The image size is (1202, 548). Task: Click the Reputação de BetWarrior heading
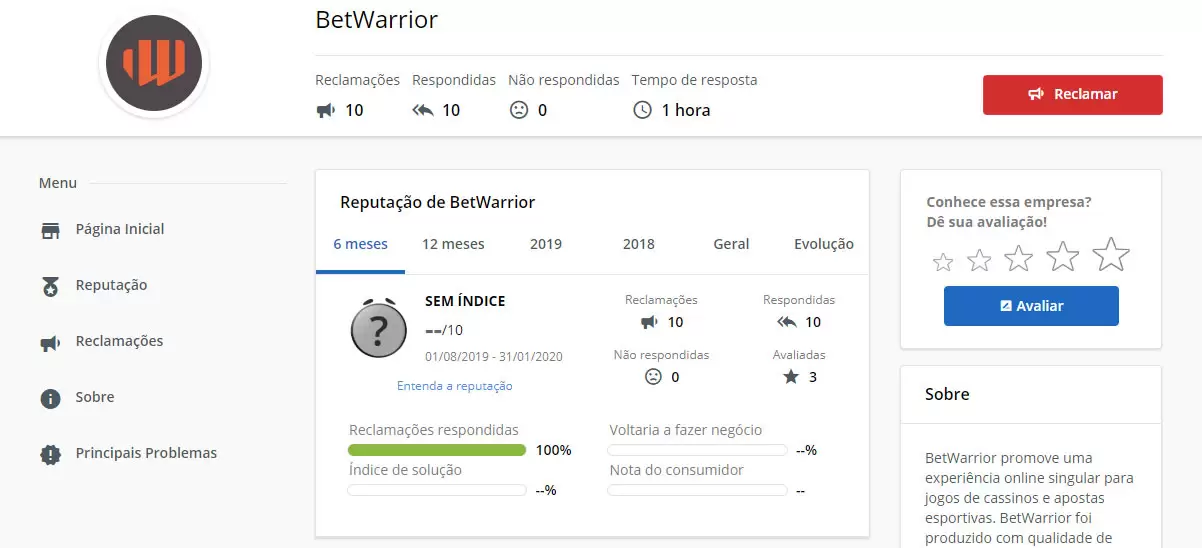tap(438, 202)
